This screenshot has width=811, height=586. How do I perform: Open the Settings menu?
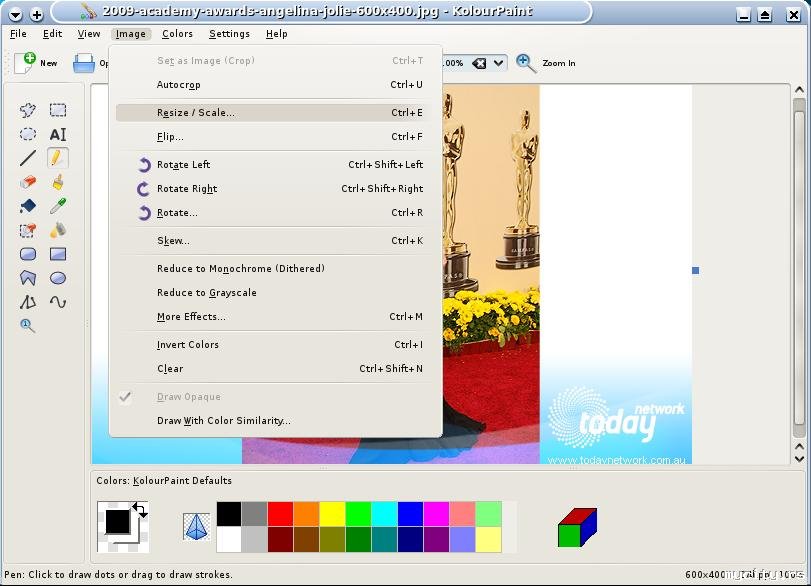pyautogui.click(x=229, y=34)
